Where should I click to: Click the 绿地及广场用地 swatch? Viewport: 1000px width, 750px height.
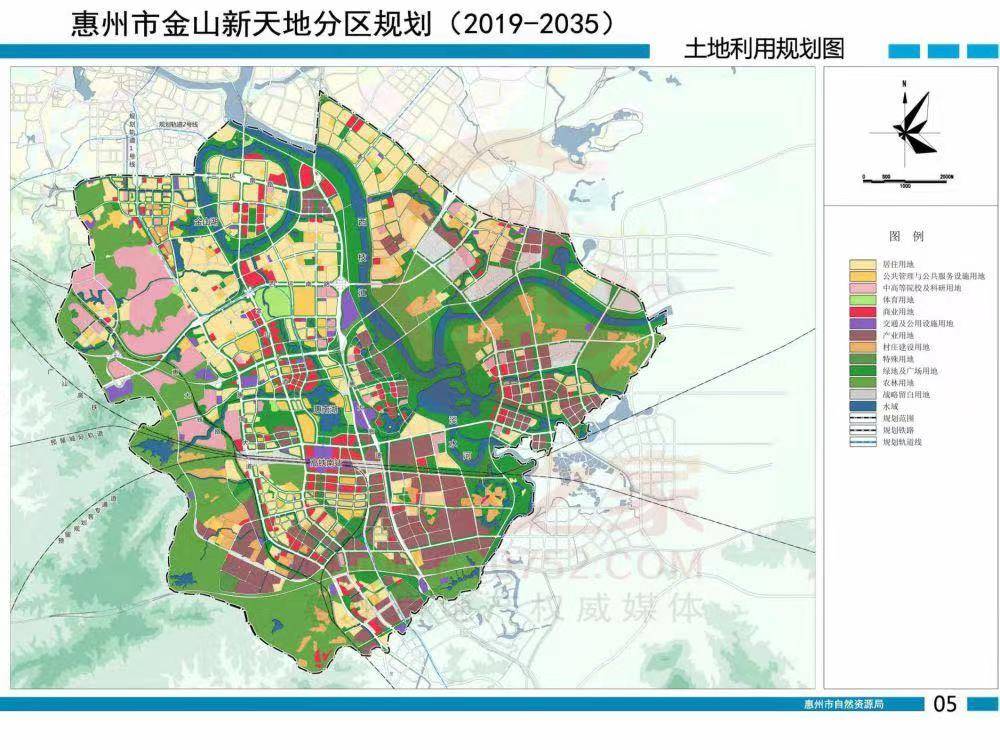tap(862, 371)
